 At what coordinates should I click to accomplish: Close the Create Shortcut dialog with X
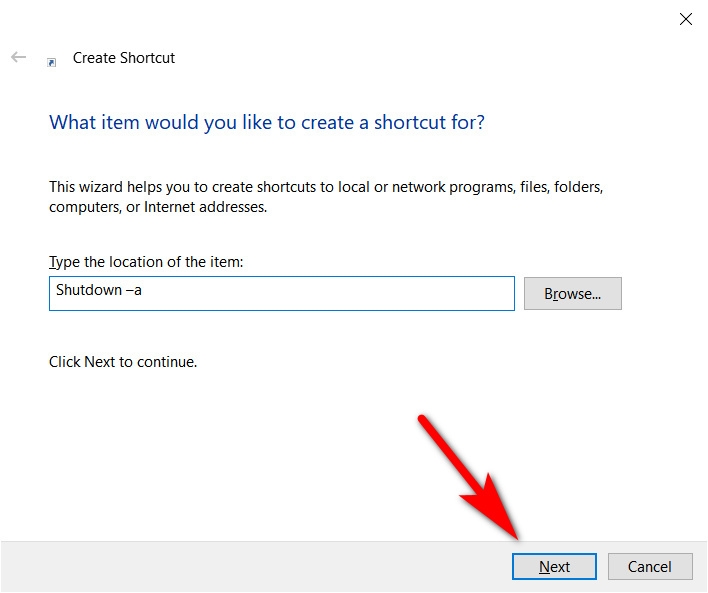point(685,19)
